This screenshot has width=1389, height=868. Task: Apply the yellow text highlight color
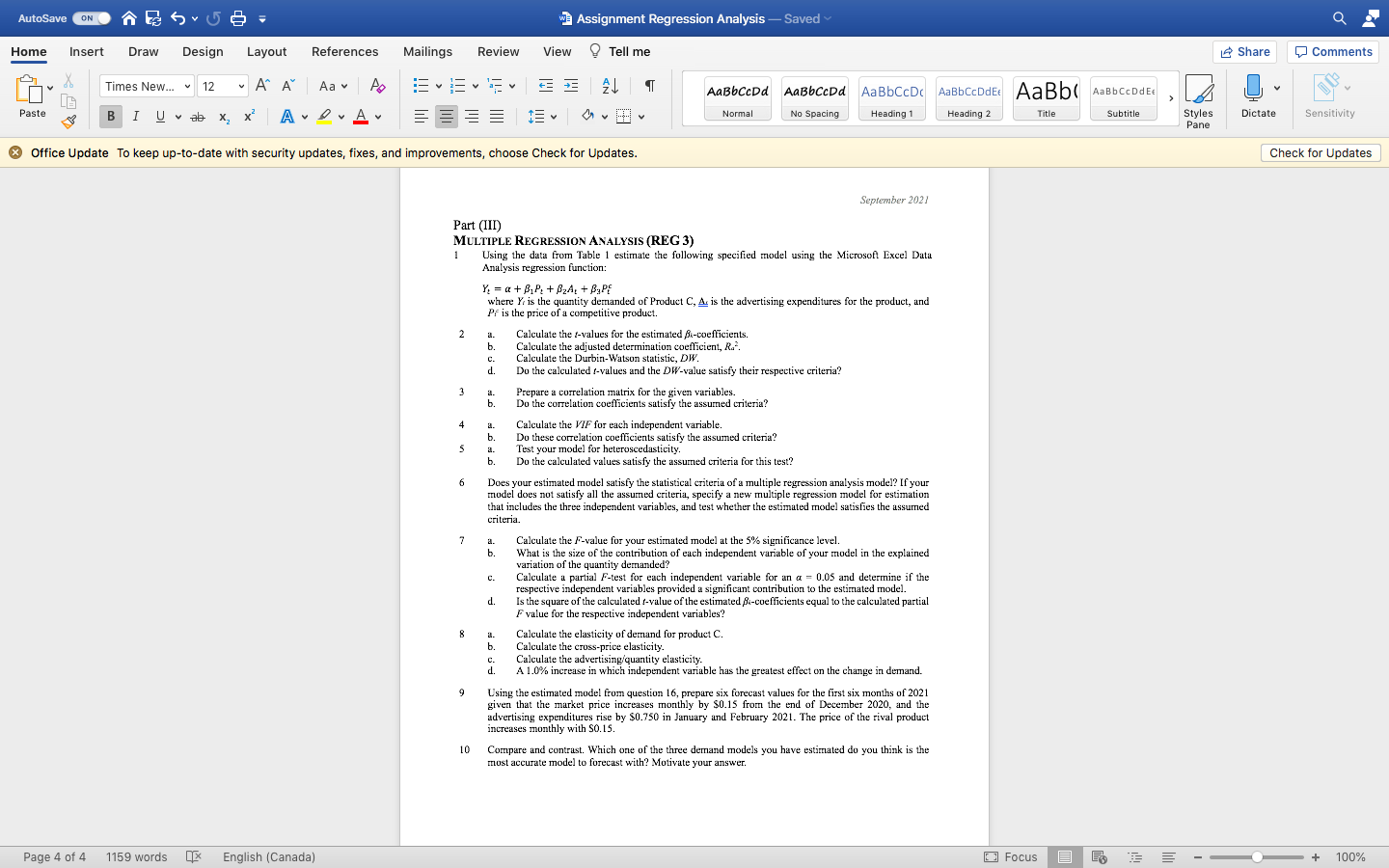[324, 117]
